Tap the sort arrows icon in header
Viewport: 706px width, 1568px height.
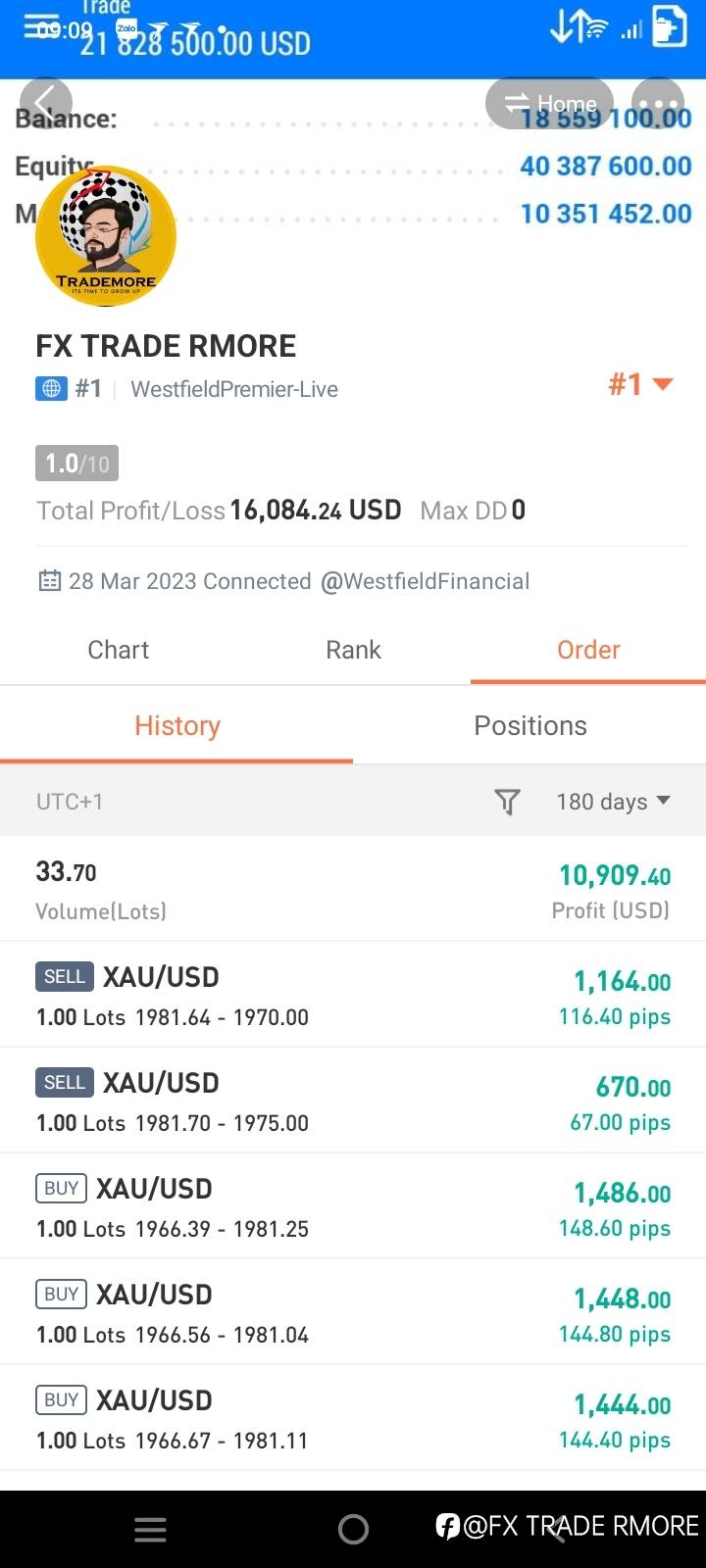[568, 26]
